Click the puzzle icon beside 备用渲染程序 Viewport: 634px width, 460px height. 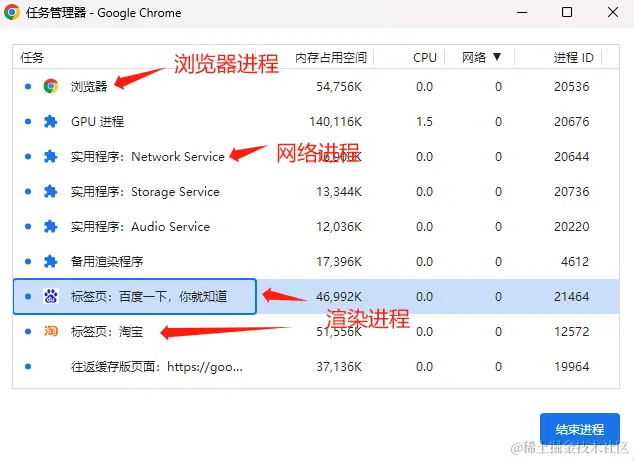[51, 262]
